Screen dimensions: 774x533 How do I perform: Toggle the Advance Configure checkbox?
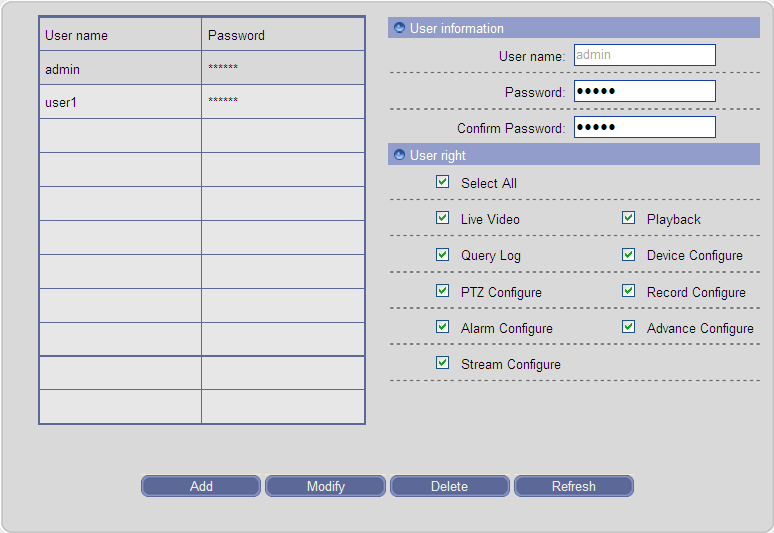point(628,327)
